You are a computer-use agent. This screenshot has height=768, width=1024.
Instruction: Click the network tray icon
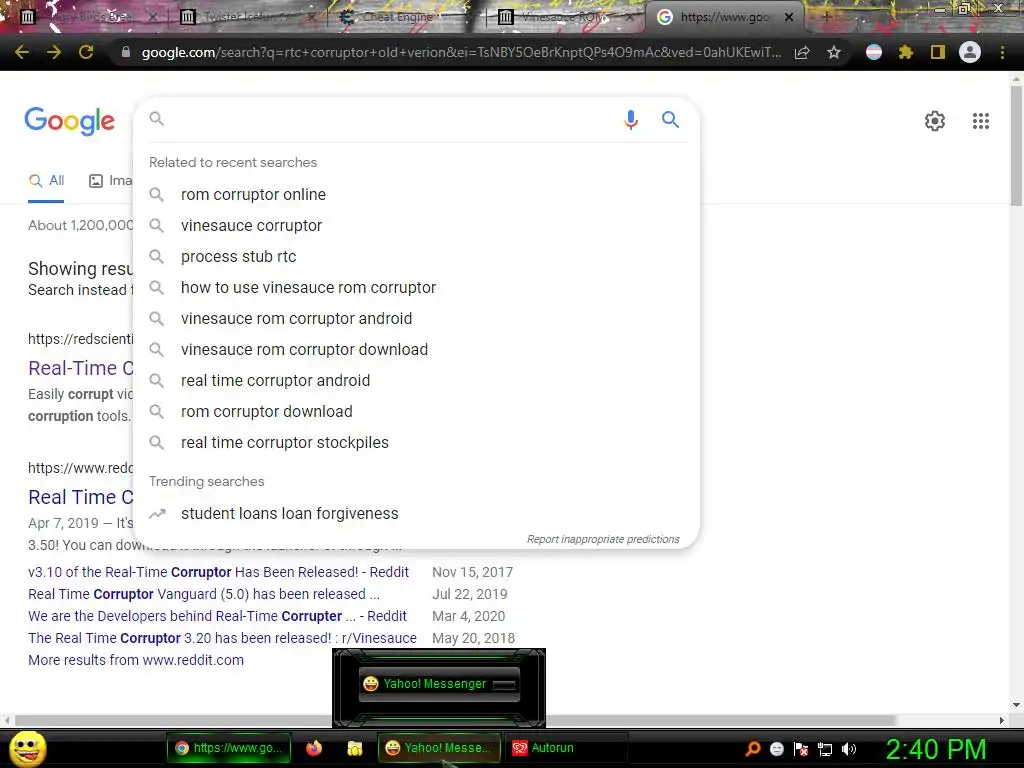tap(825, 749)
